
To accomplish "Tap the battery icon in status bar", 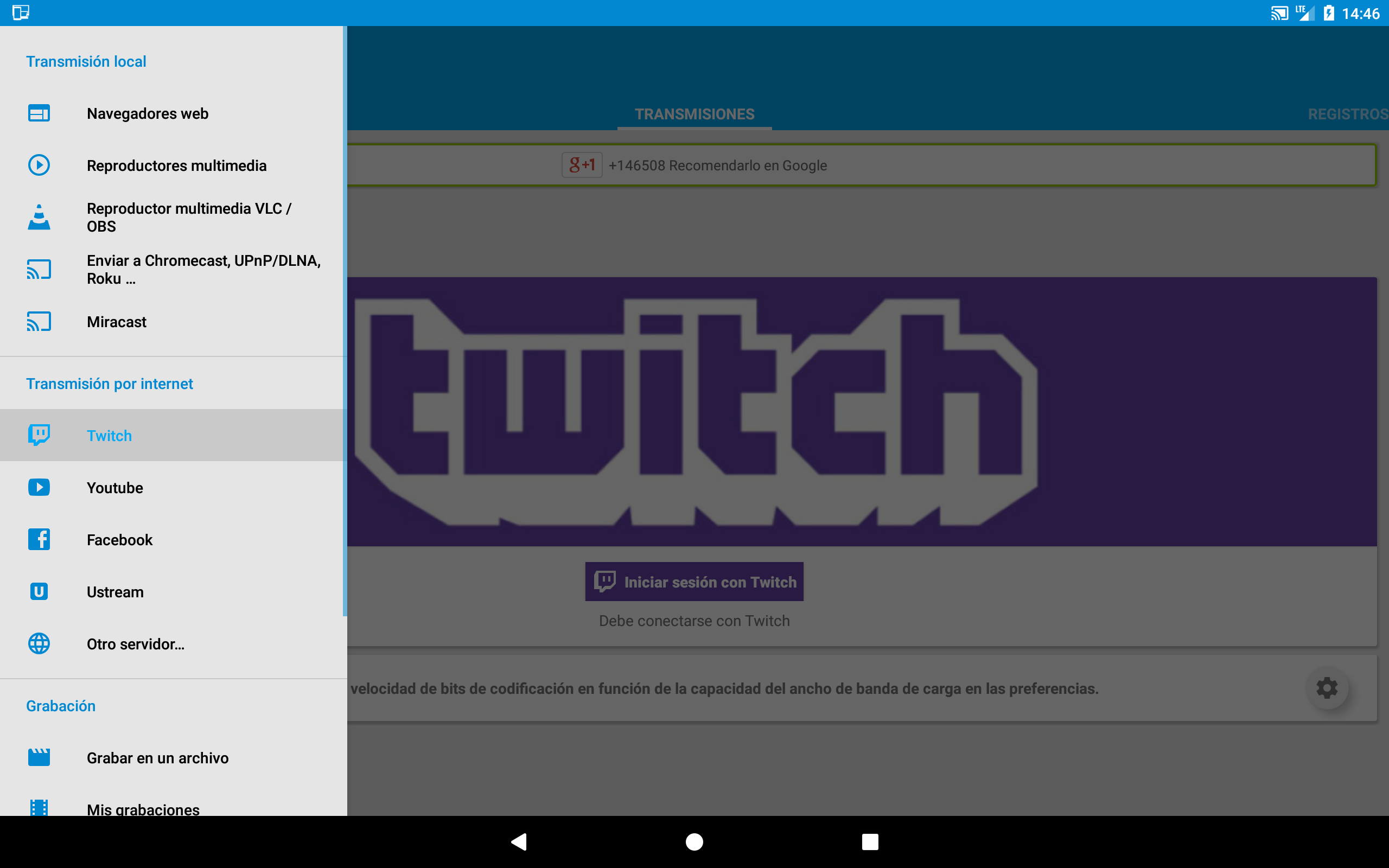I will coord(1329,12).
